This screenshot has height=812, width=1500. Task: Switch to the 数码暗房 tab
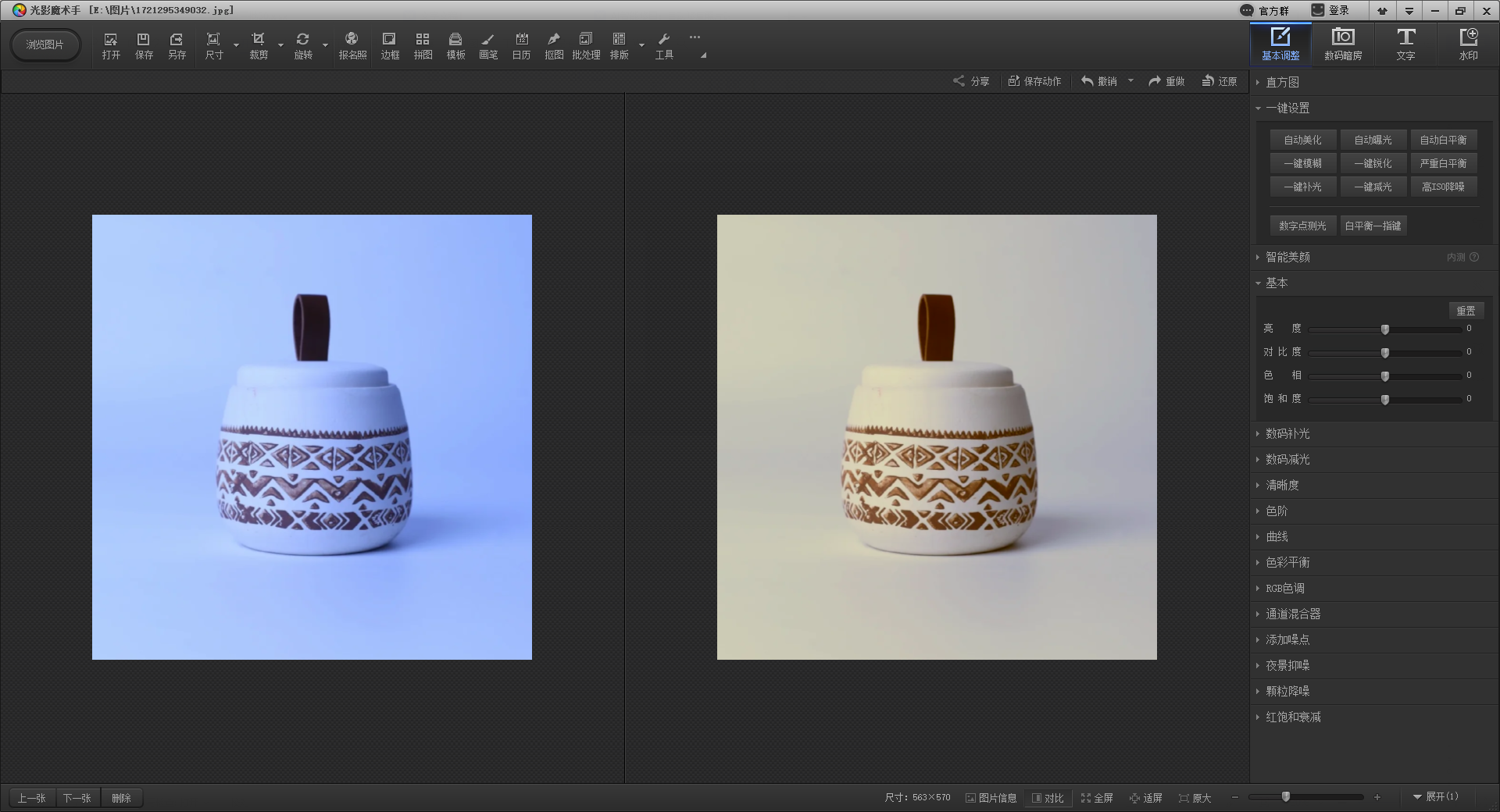[1343, 44]
